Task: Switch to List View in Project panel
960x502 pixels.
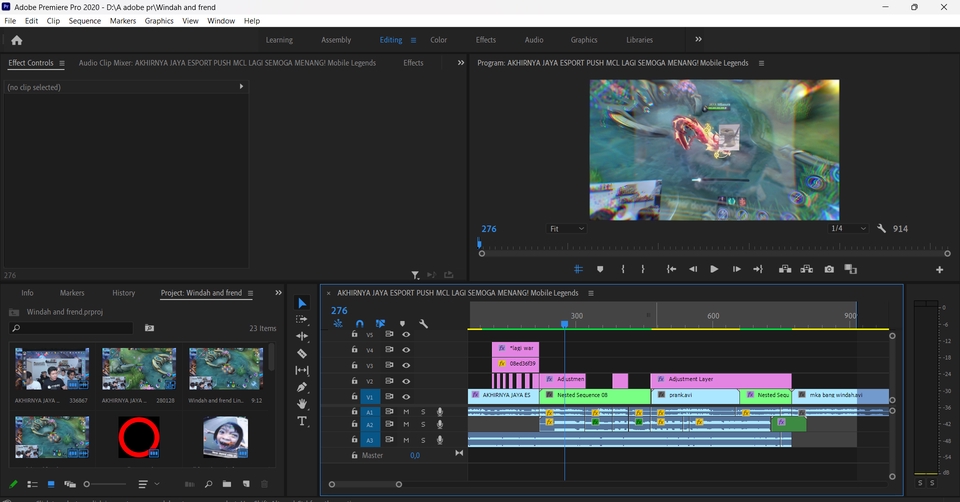Action: pos(32,484)
